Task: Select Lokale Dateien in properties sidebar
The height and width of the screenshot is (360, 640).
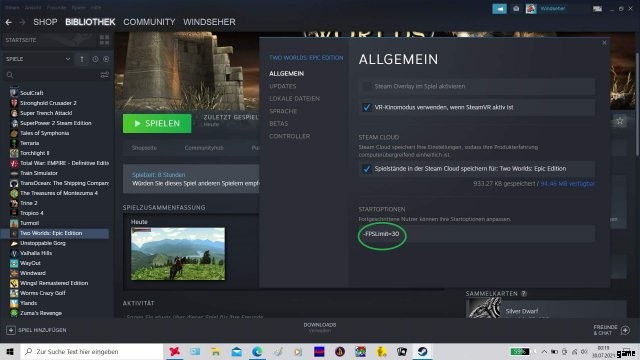Action: tap(294, 98)
